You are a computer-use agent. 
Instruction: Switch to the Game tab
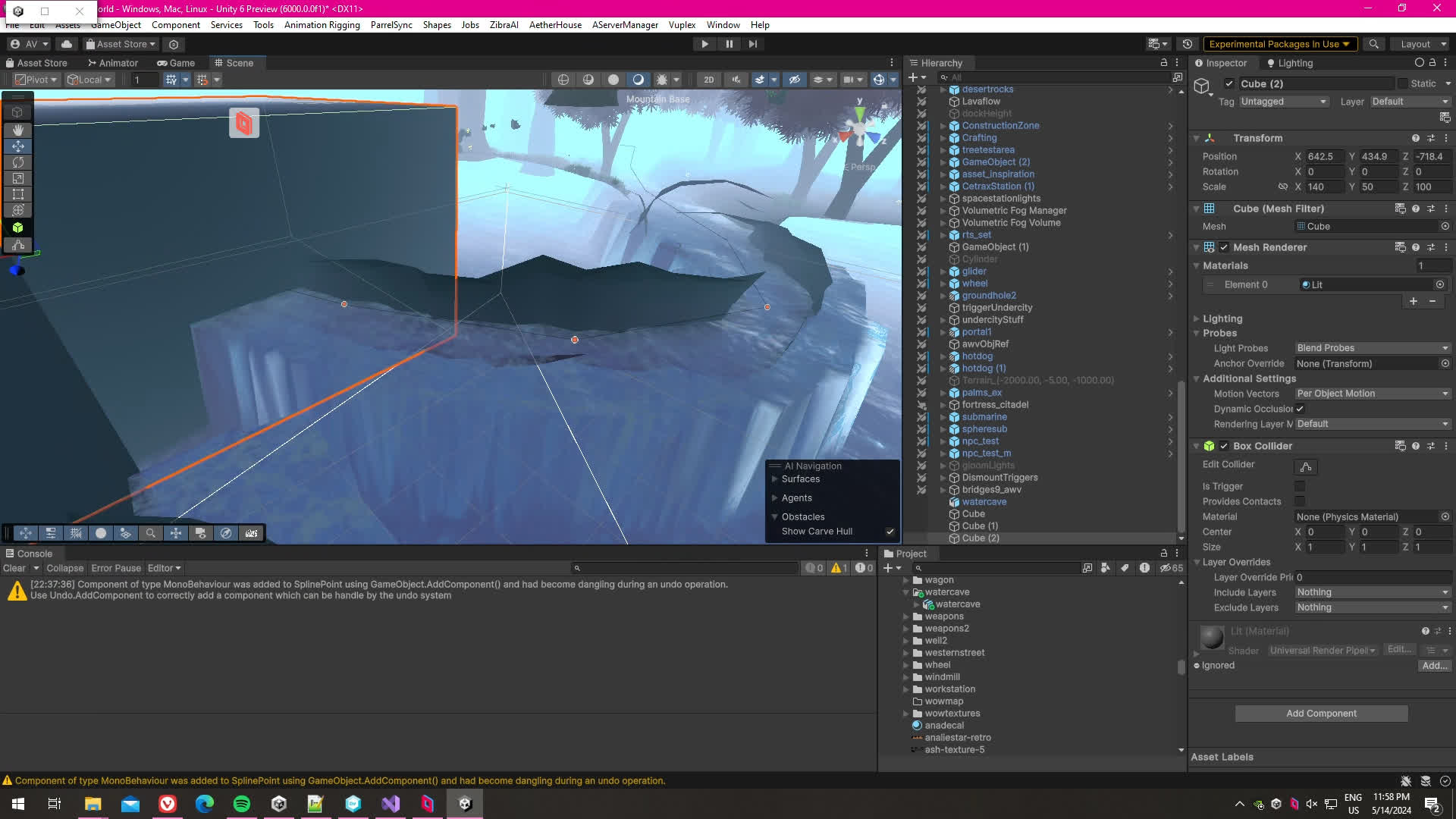[176, 63]
